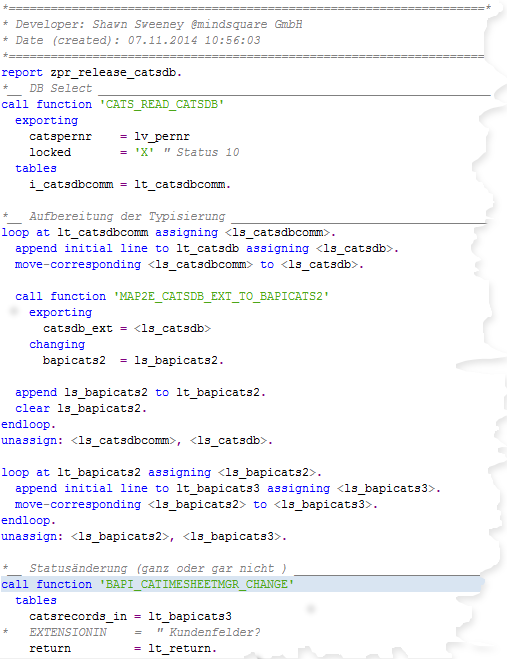Click the locked parameter

(x=50, y=152)
